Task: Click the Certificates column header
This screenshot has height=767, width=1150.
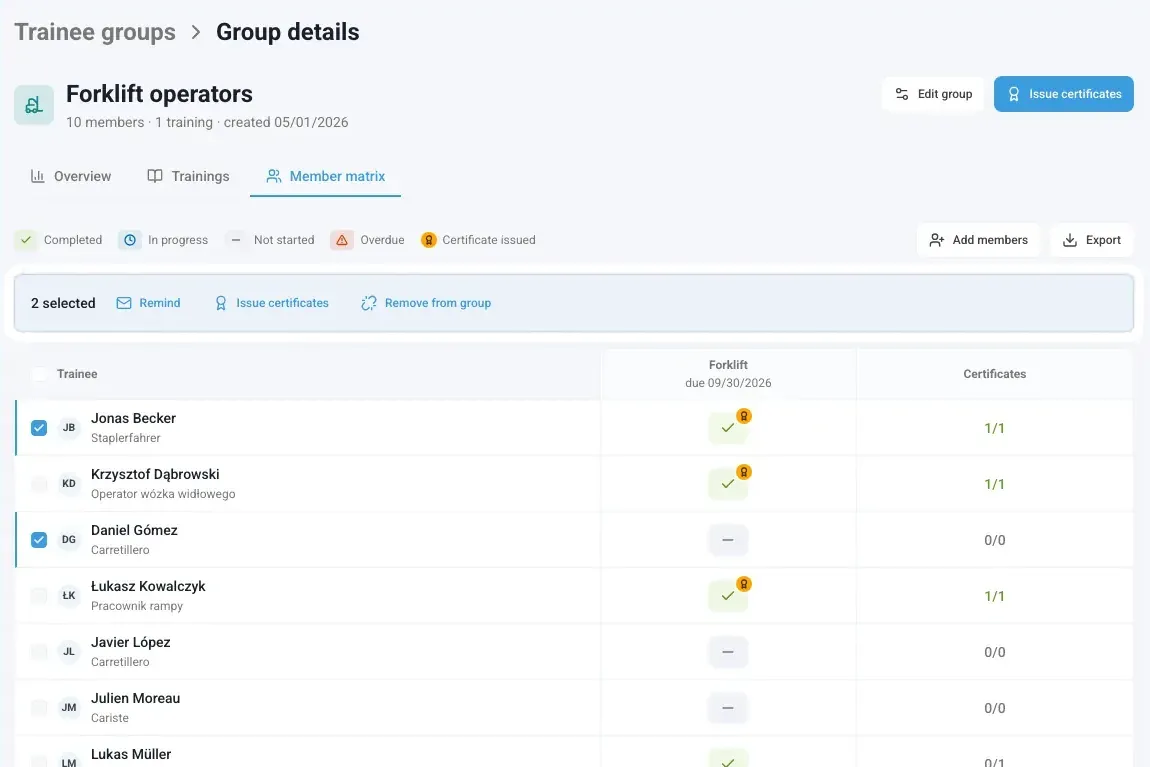Action: (995, 374)
